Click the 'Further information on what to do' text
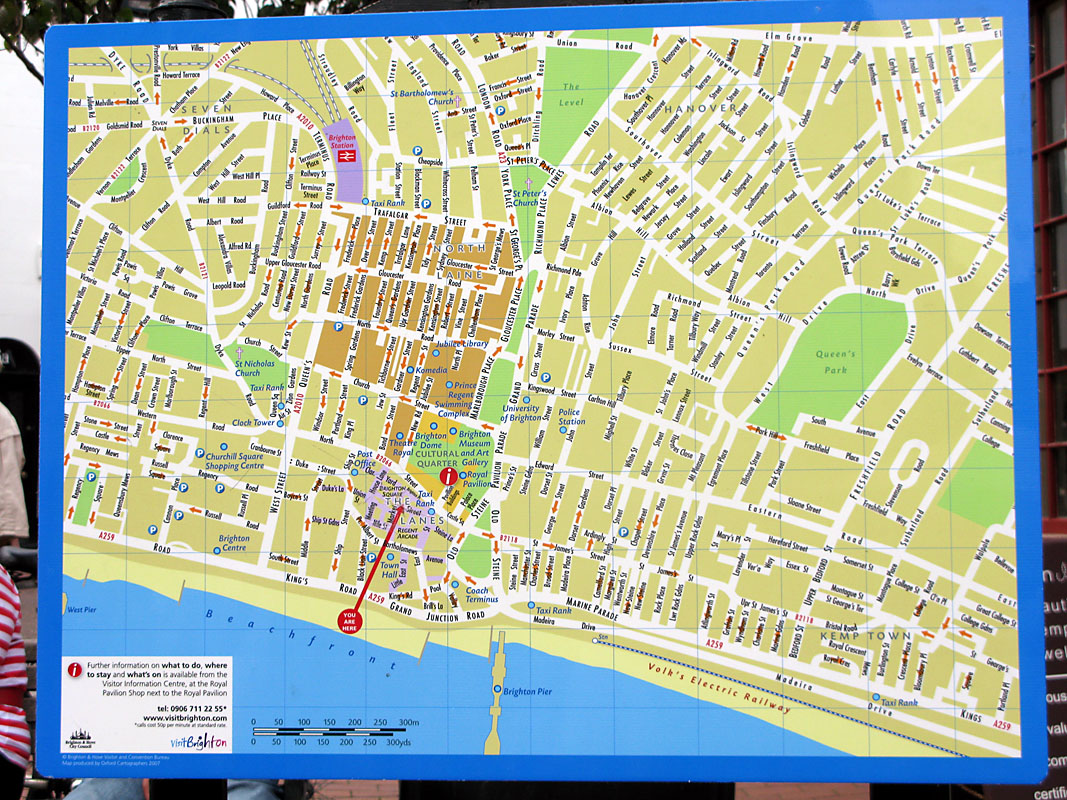This screenshot has width=1067, height=800. point(157,679)
